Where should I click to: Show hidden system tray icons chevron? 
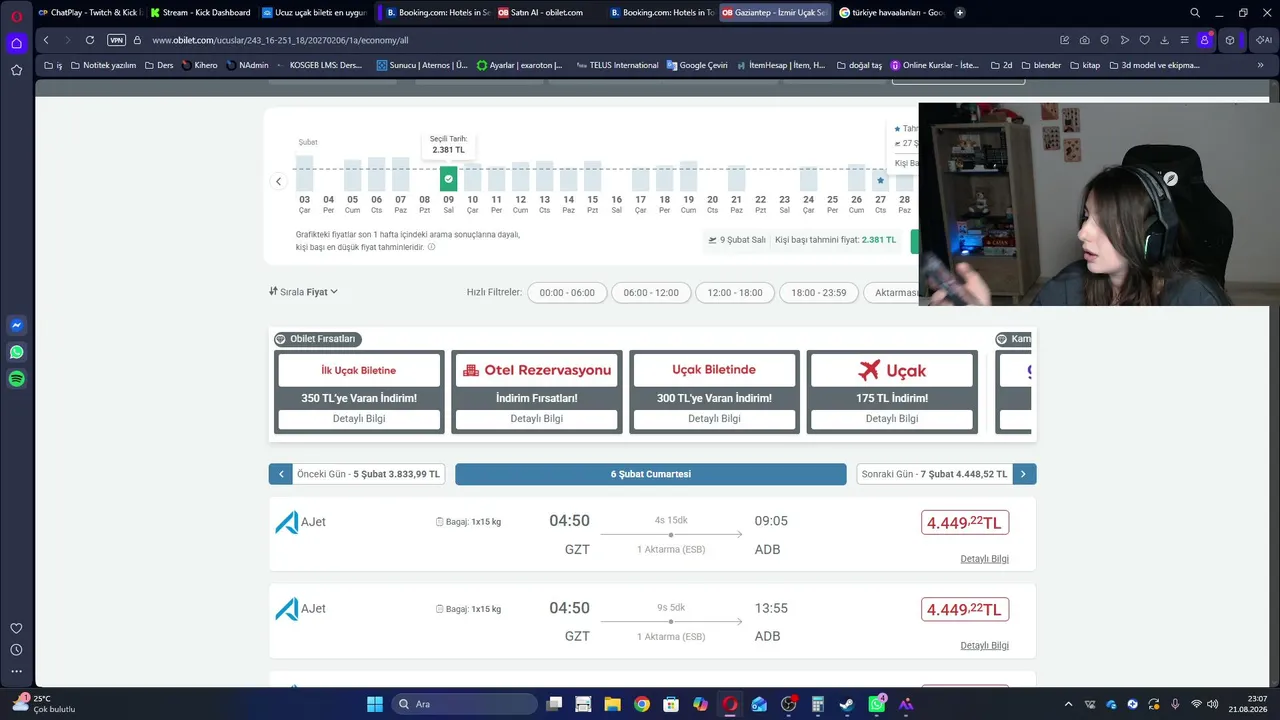point(1068,704)
